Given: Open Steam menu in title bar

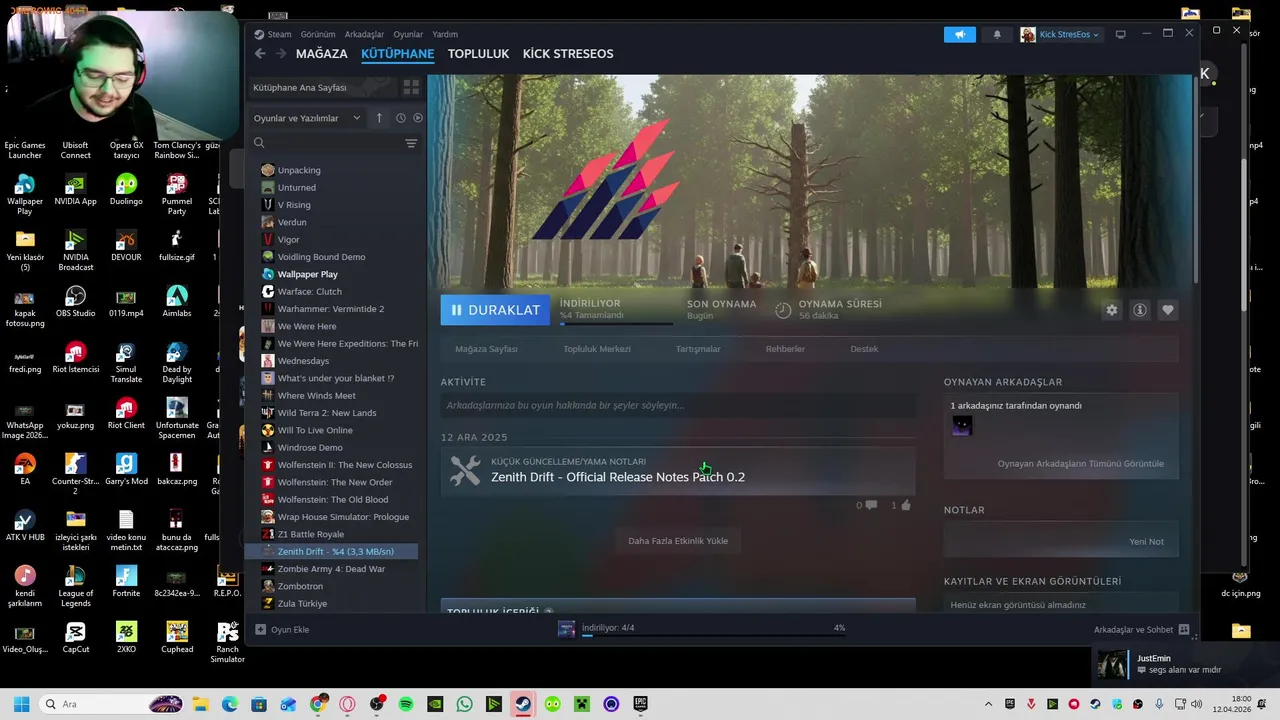Looking at the screenshot, I should (279, 34).
